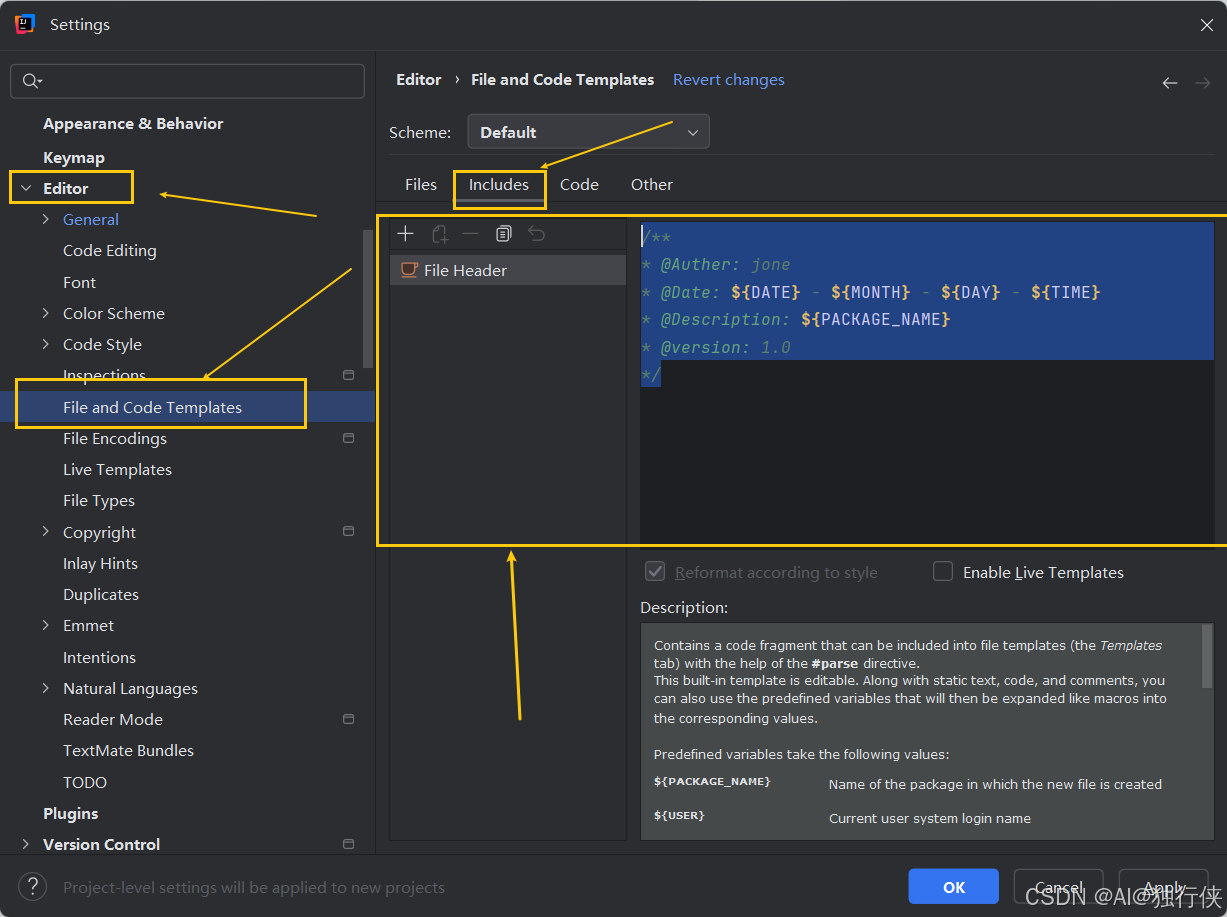Navigate back with the left arrow icon
The width and height of the screenshot is (1227, 917).
[x=1169, y=83]
